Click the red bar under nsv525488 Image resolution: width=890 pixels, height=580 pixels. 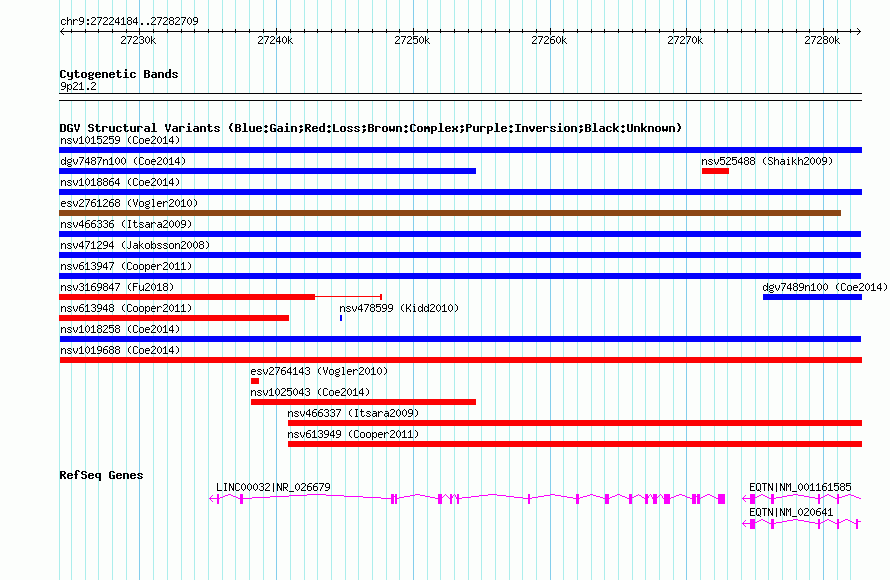pyautogui.click(x=715, y=171)
